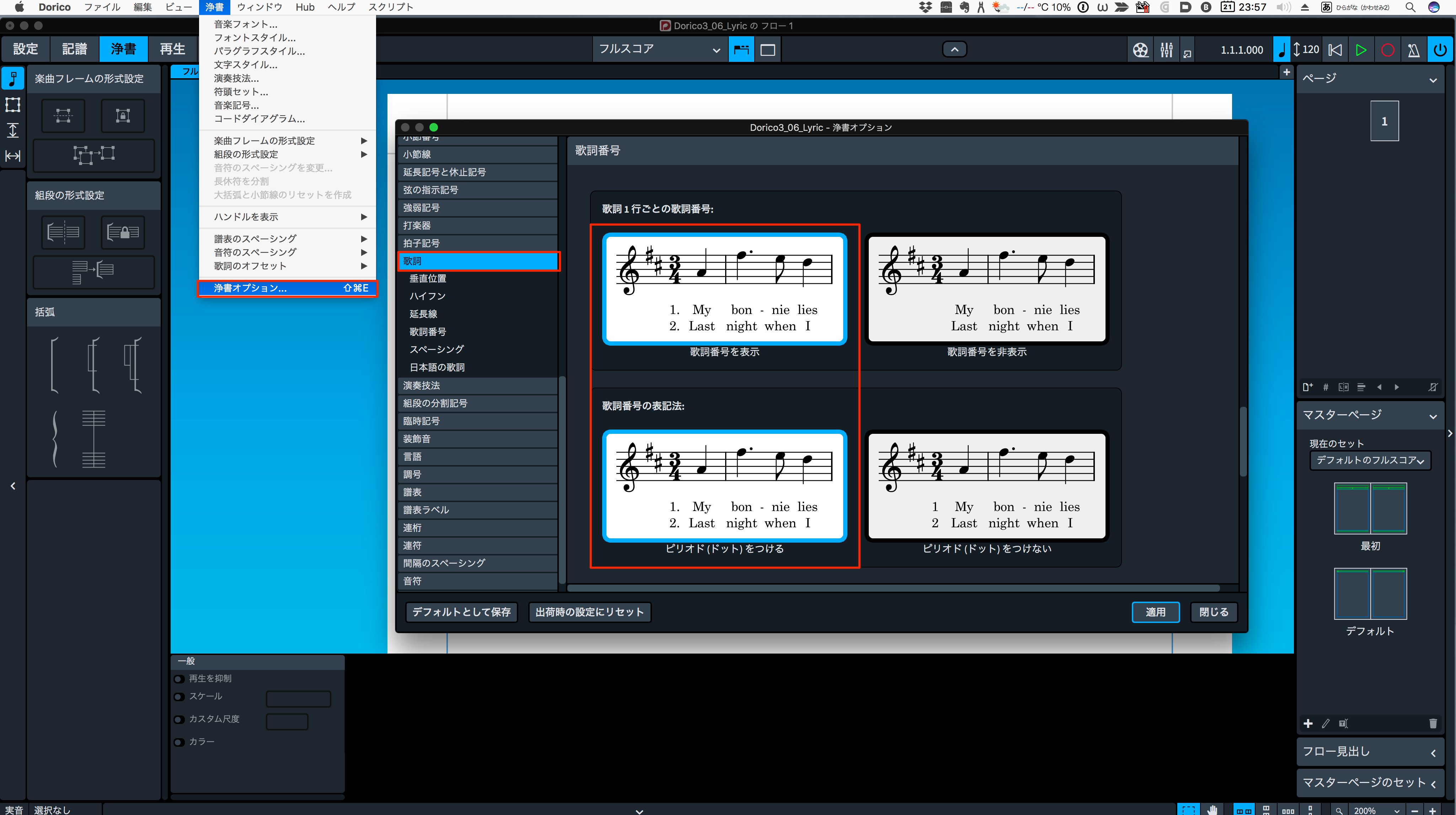This screenshot has width=1456, height=815.
Task: Open the mixer icon
Action: click(x=1166, y=50)
